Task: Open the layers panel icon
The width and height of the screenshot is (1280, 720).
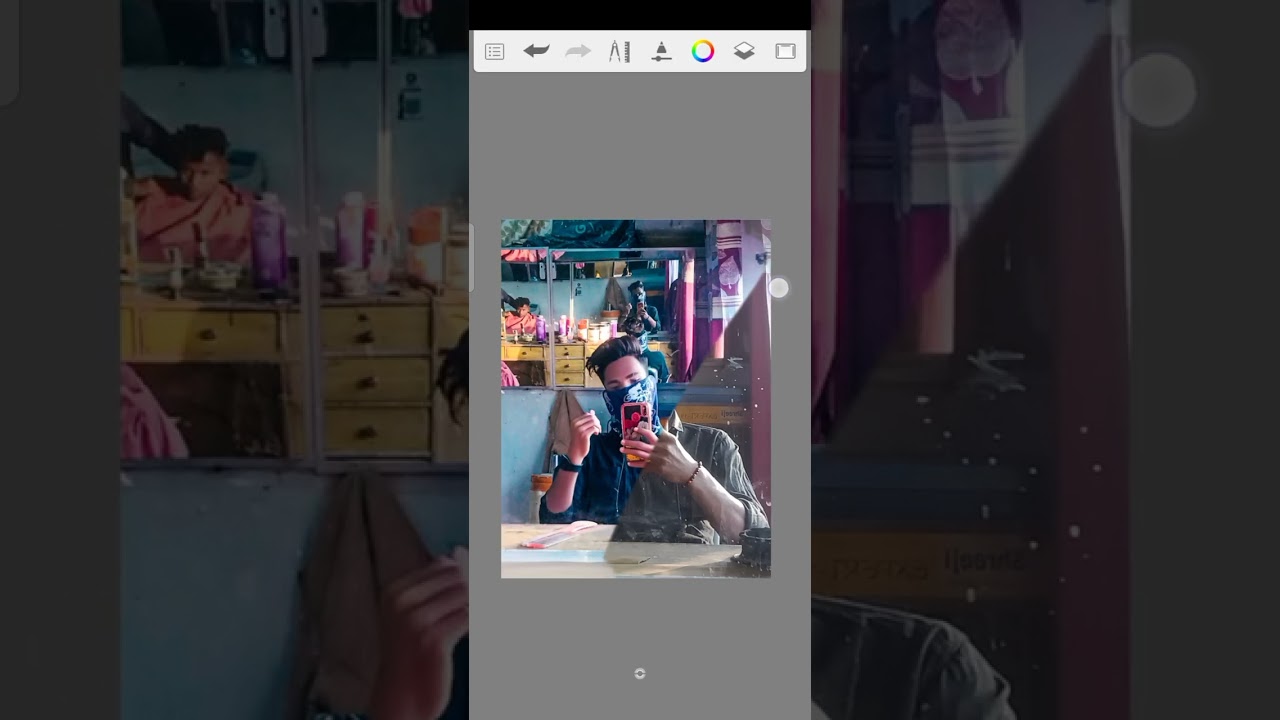Action: [744, 51]
